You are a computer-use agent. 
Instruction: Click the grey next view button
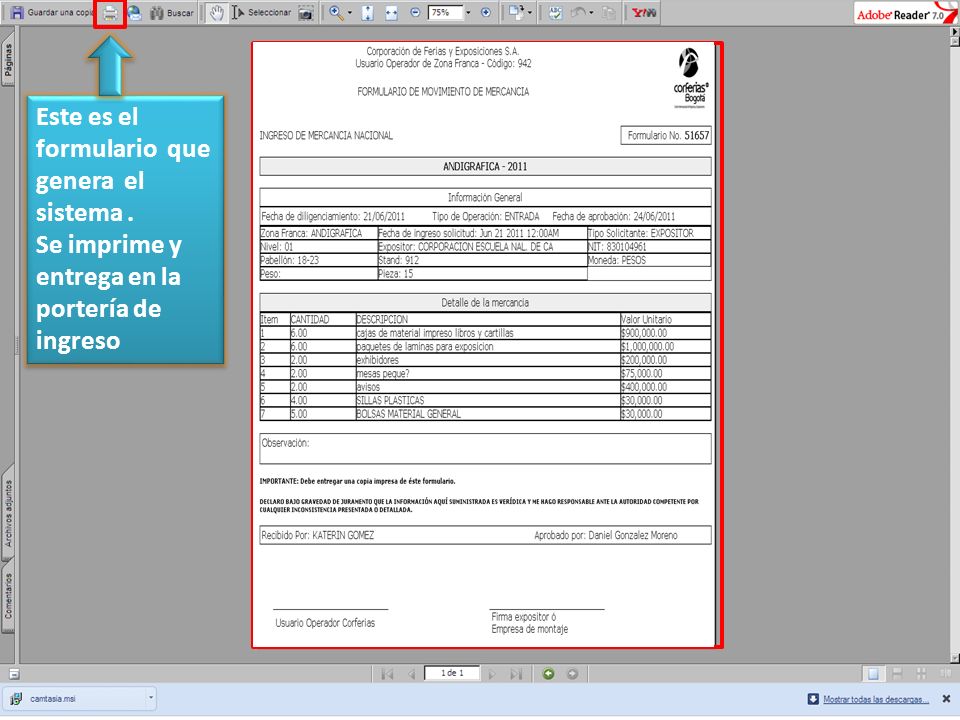pos(572,674)
